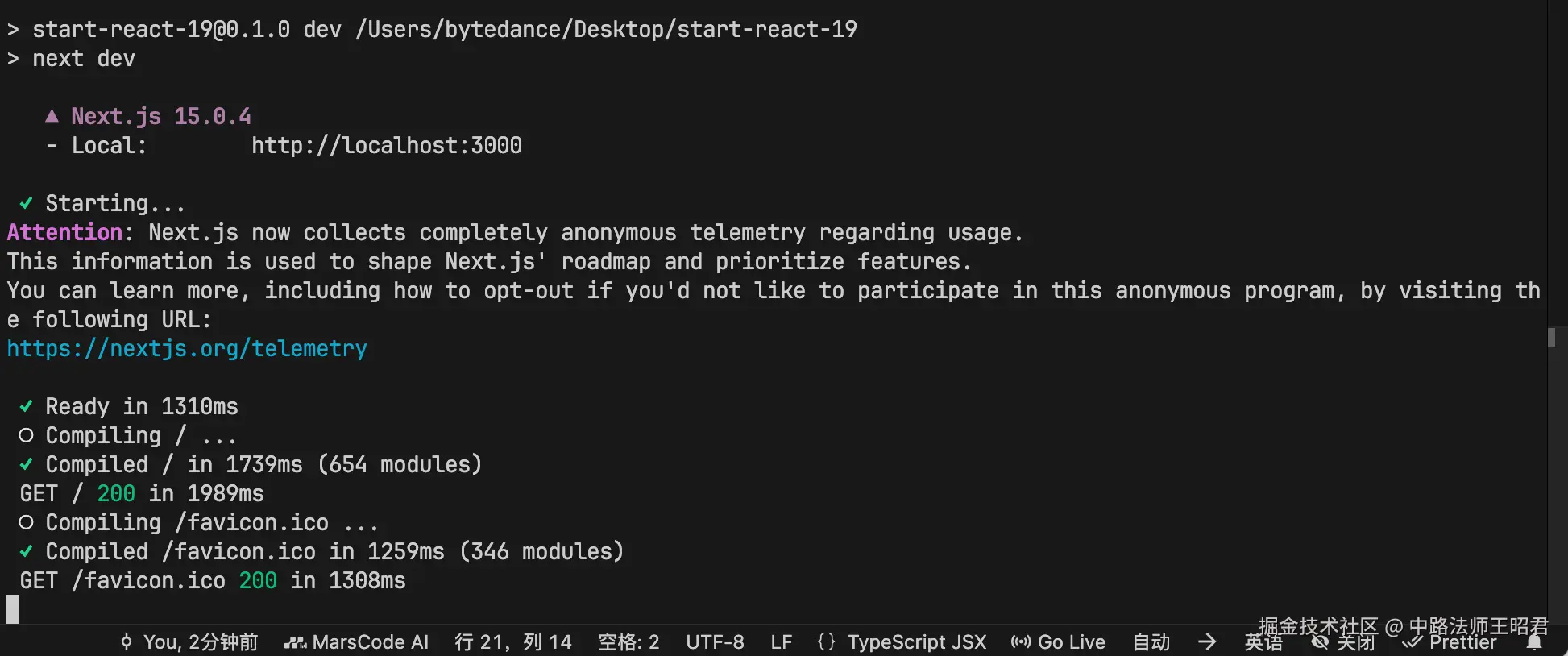Open MarsCode AI from status bar
The width and height of the screenshot is (1568, 656).
(356, 642)
